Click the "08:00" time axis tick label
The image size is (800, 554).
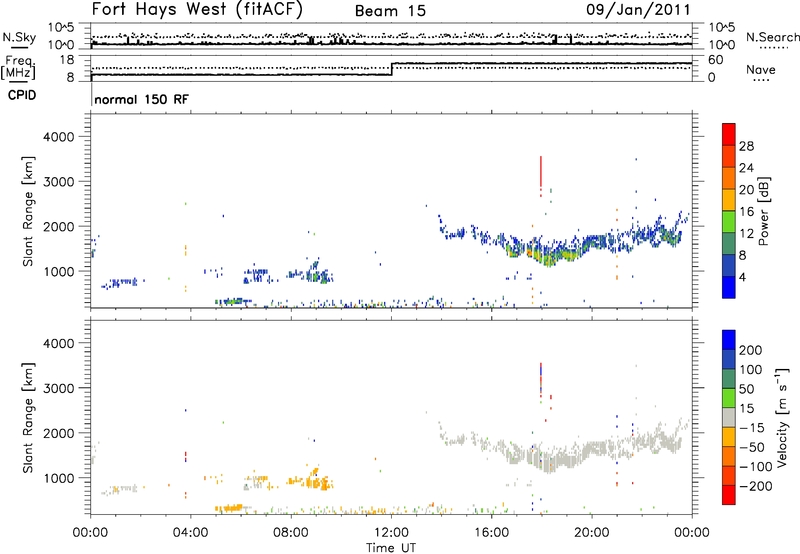(x=291, y=533)
